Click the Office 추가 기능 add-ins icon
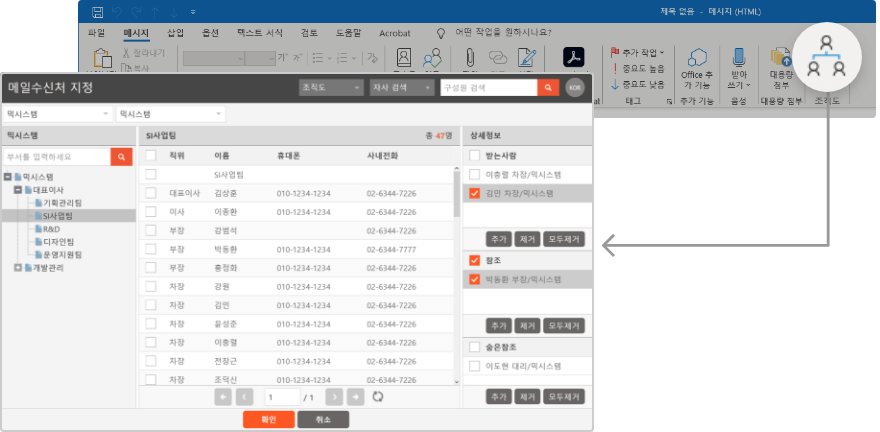This screenshot has width=880, height=432. (x=696, y=58)
